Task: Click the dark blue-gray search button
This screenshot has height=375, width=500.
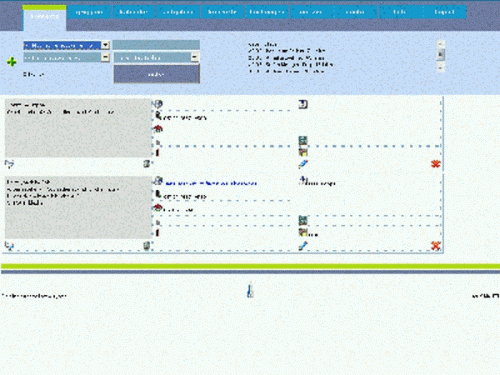Action: (156, 74)
